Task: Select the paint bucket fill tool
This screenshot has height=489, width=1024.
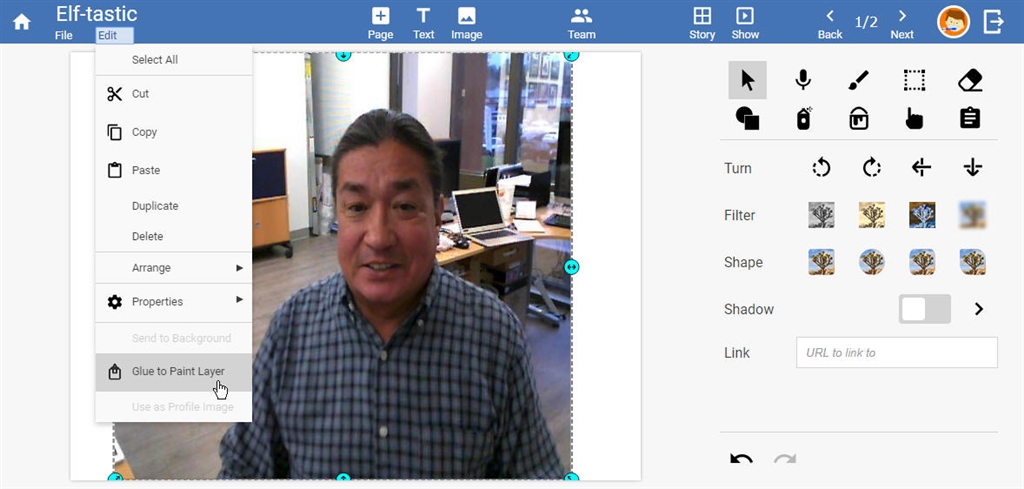Action: pyautogui.click(x=859, y=118)
